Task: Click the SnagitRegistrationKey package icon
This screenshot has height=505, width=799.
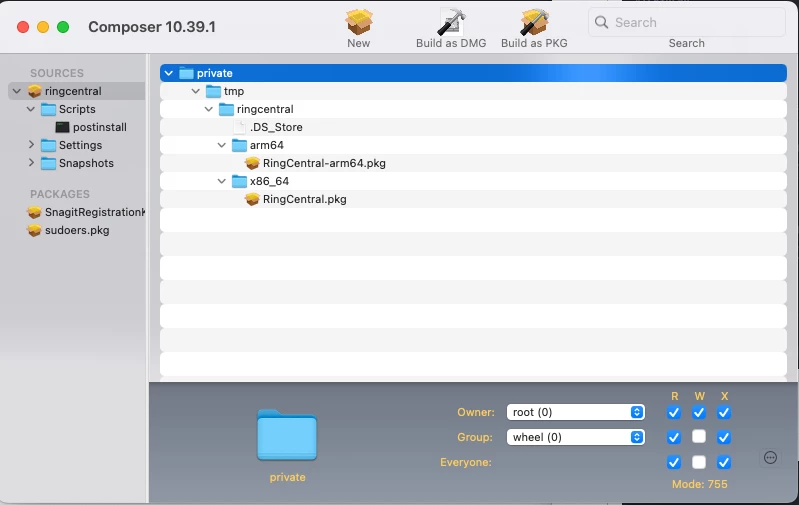Action: point(35,212)
